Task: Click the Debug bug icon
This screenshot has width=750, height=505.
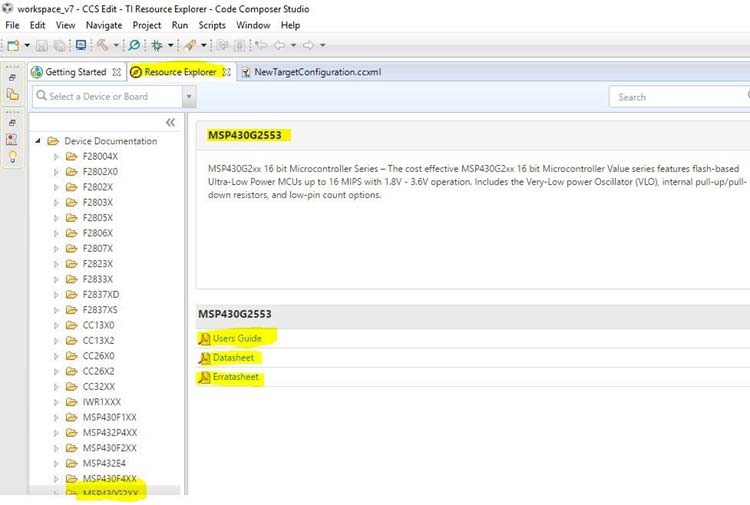Action: (156, 45)
